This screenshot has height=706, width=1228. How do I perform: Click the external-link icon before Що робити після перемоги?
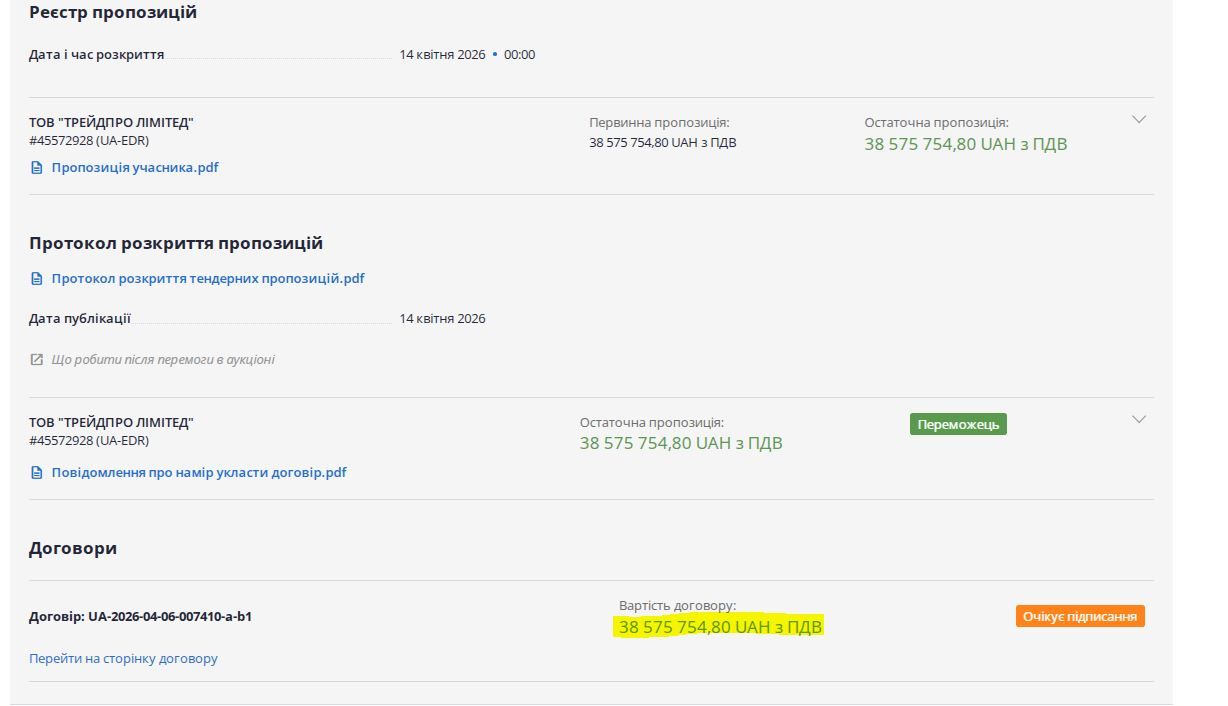click(x=37, y=360)
